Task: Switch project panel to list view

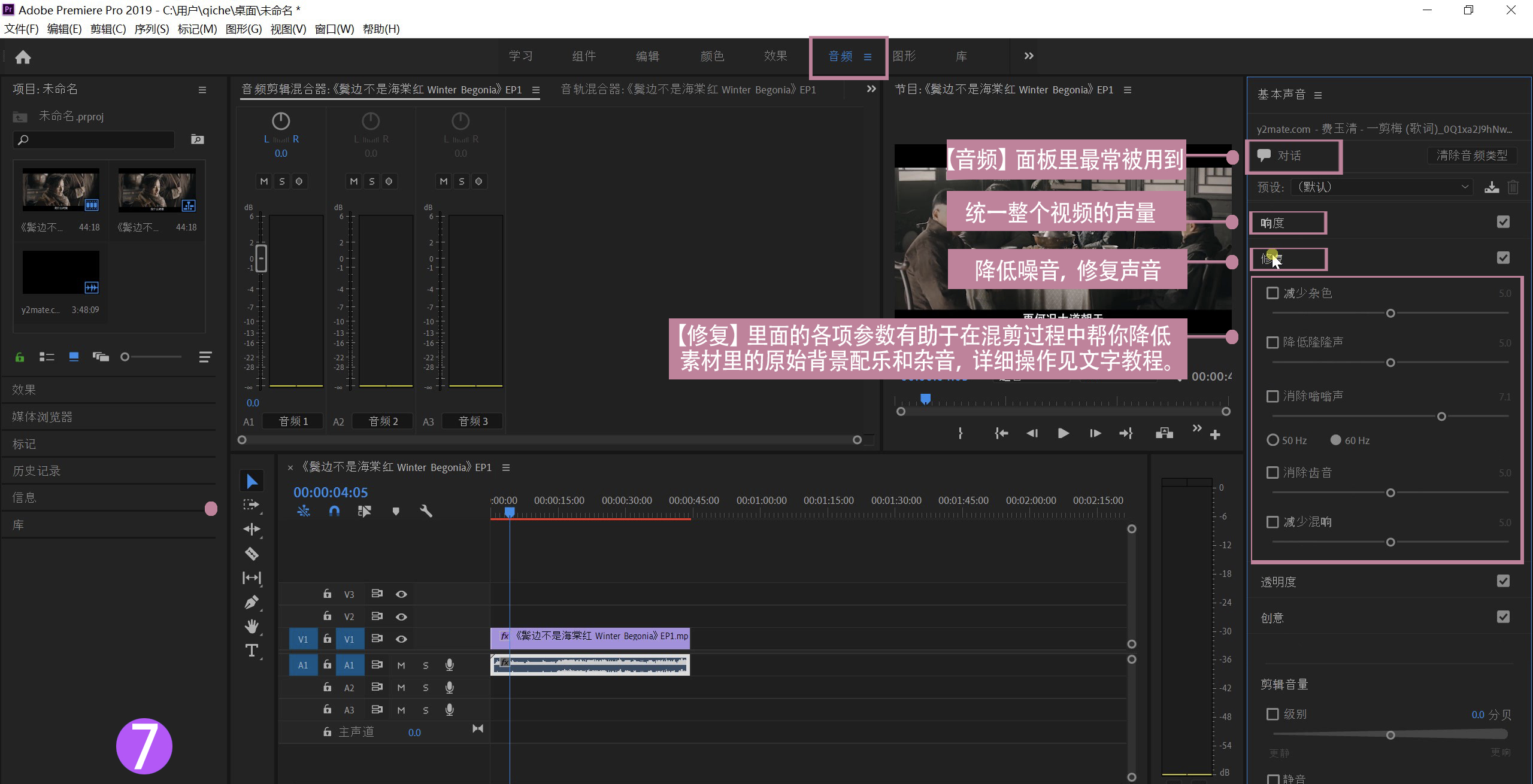Action: (x=47, y=357)
